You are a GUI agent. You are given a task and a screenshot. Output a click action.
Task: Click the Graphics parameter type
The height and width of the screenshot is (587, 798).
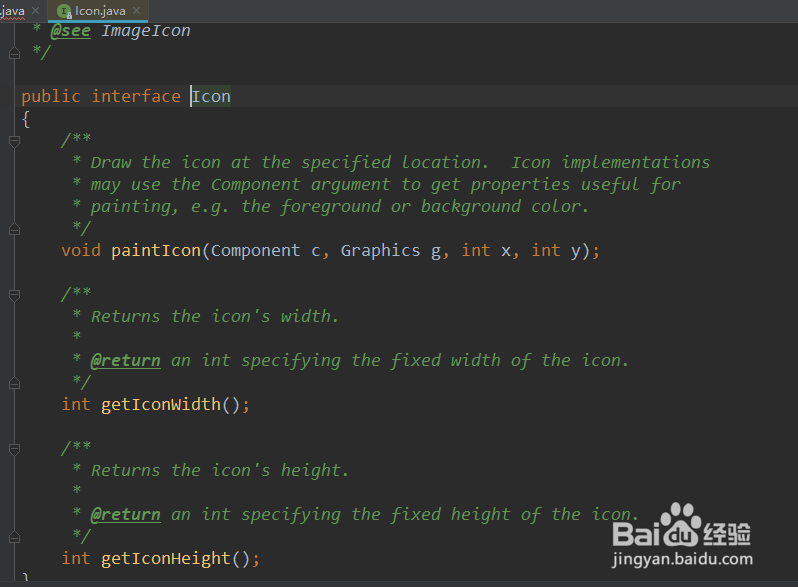point(380,250)
